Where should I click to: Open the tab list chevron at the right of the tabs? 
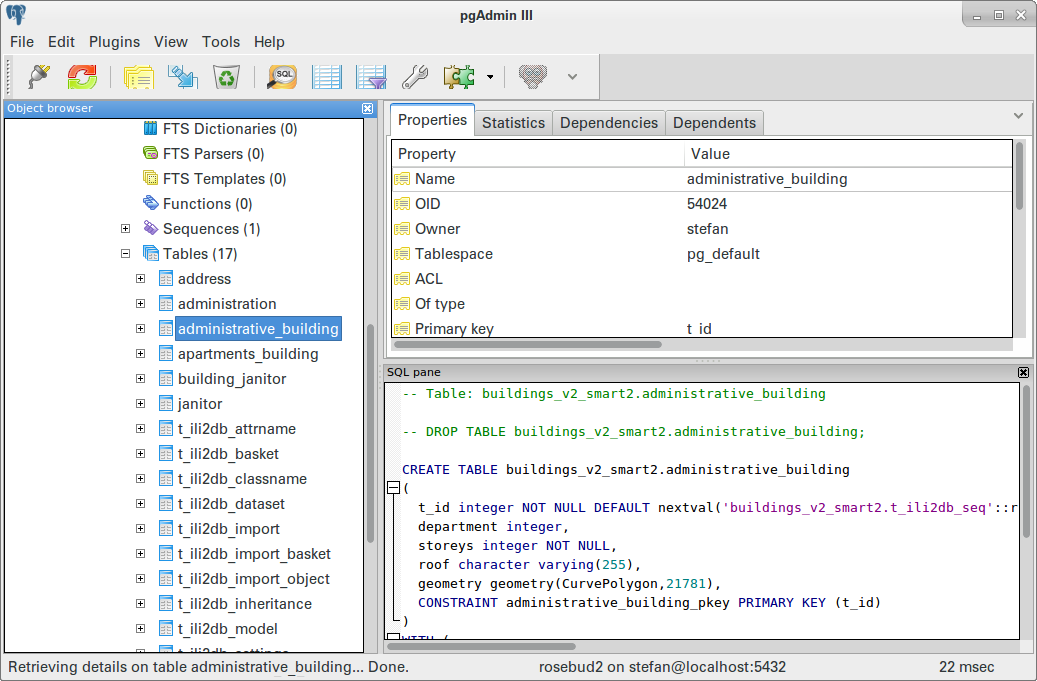(1018, 116)
